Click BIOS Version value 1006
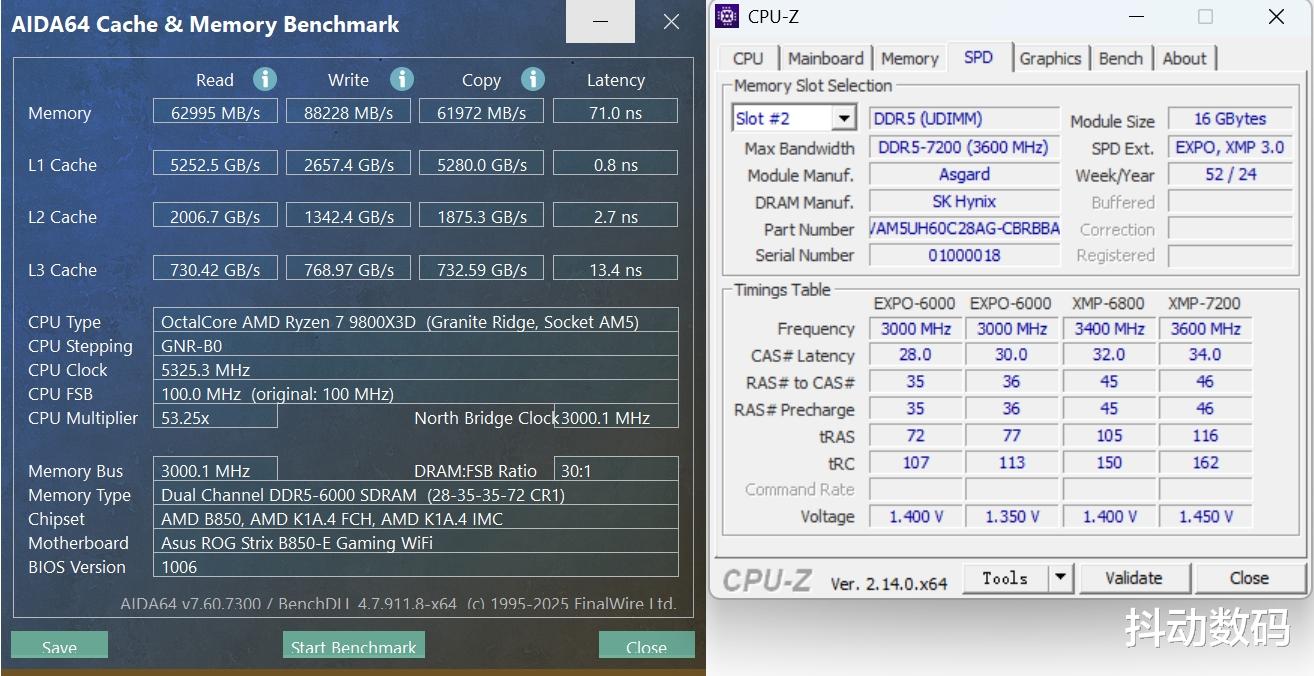 tap(415, 566)
